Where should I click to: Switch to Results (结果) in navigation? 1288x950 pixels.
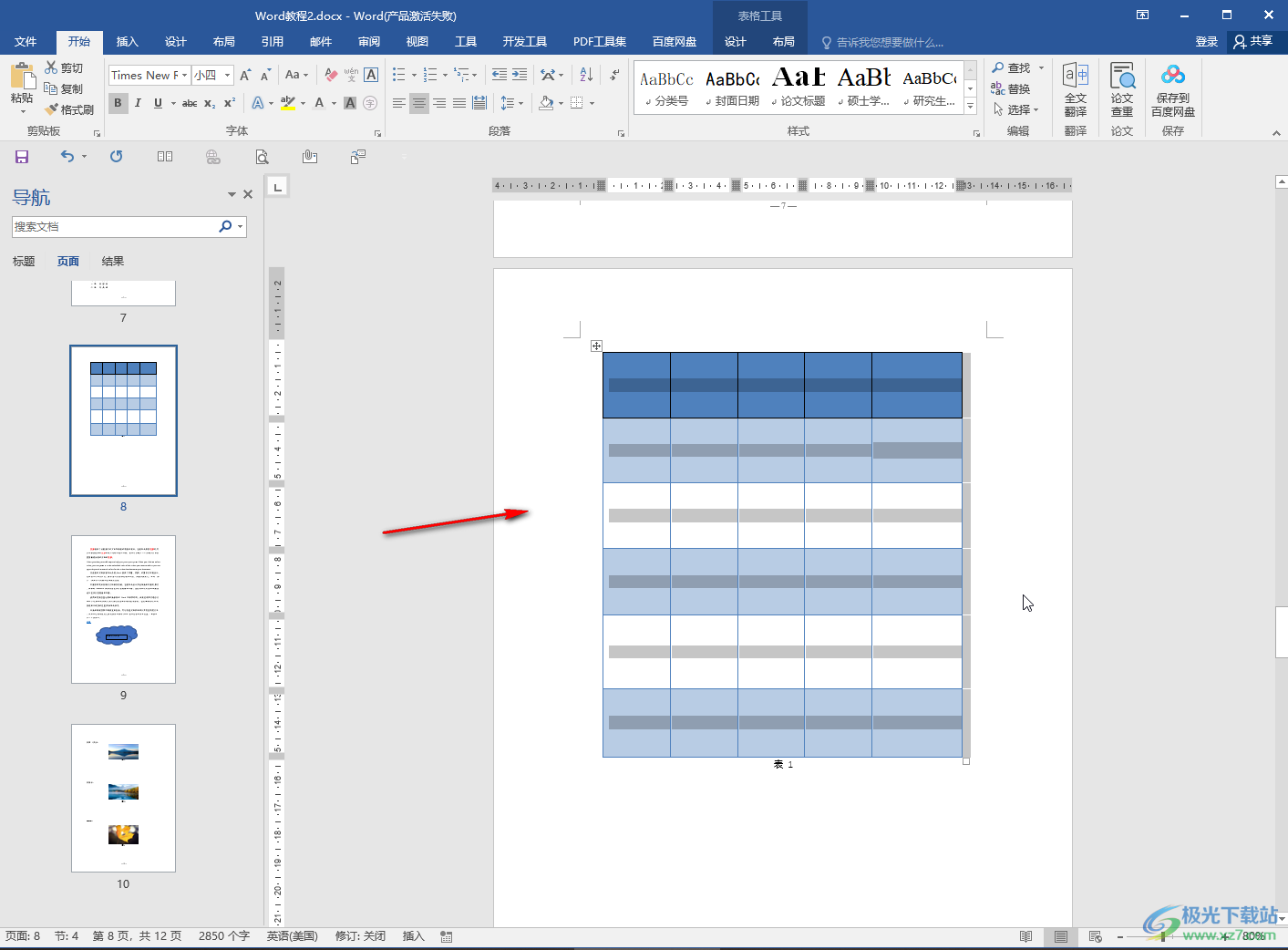click(113, 262)
